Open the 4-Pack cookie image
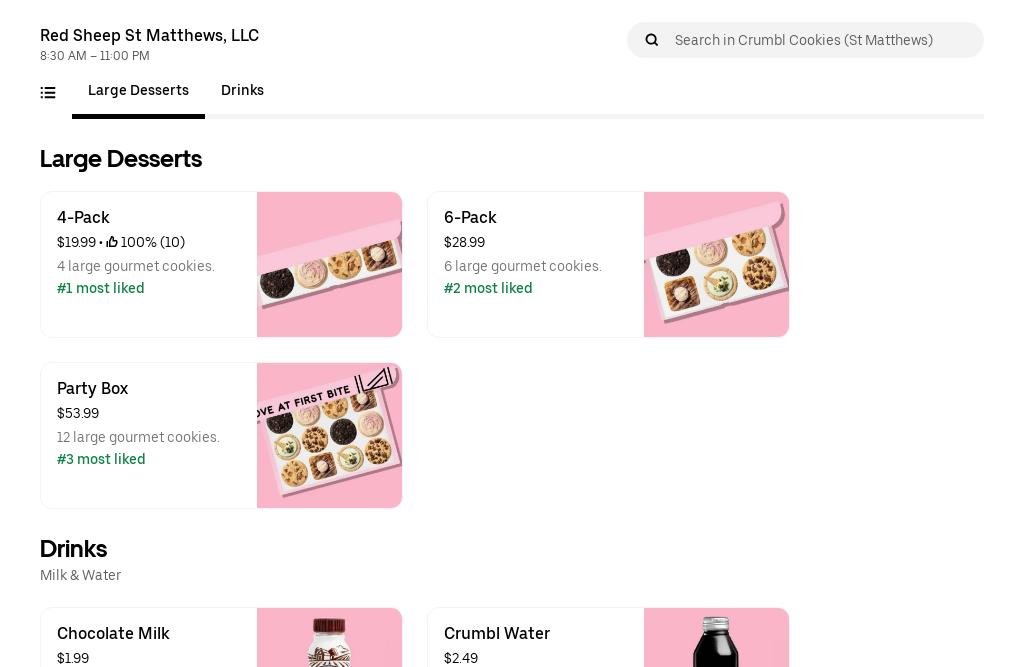Image resolution: width=1024 pixels, height=667 pixels. coord(329,265)
